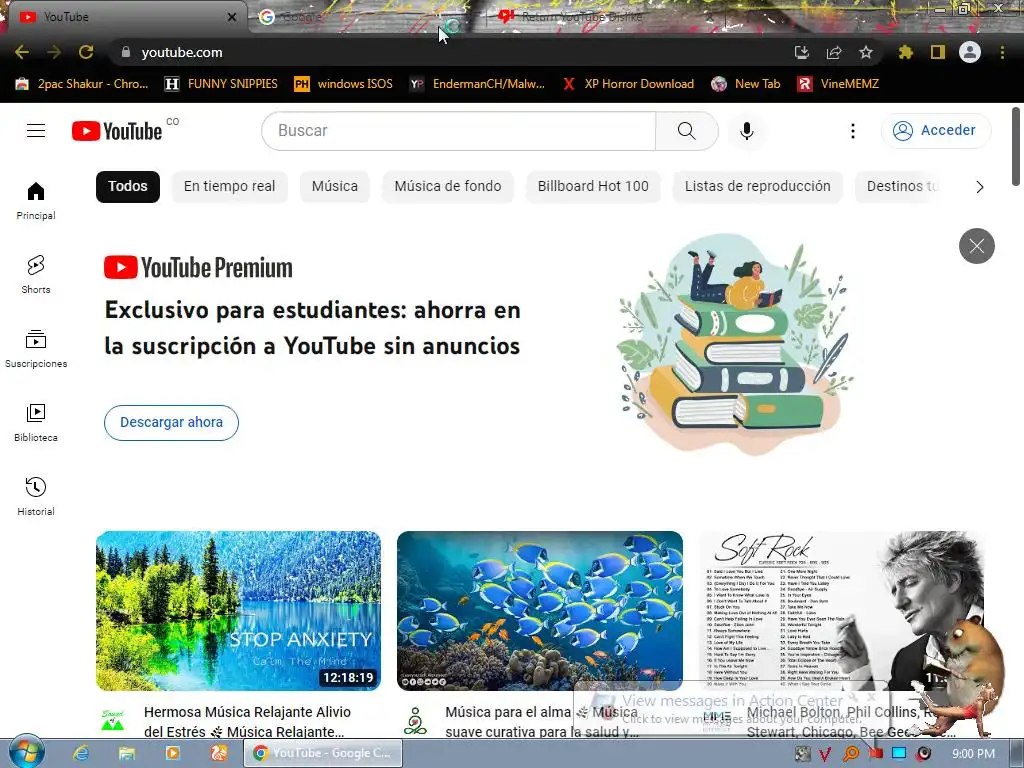Click the 9:00 PM system clock
Viewport: 1024px width, 768px height.
(973, 754)
